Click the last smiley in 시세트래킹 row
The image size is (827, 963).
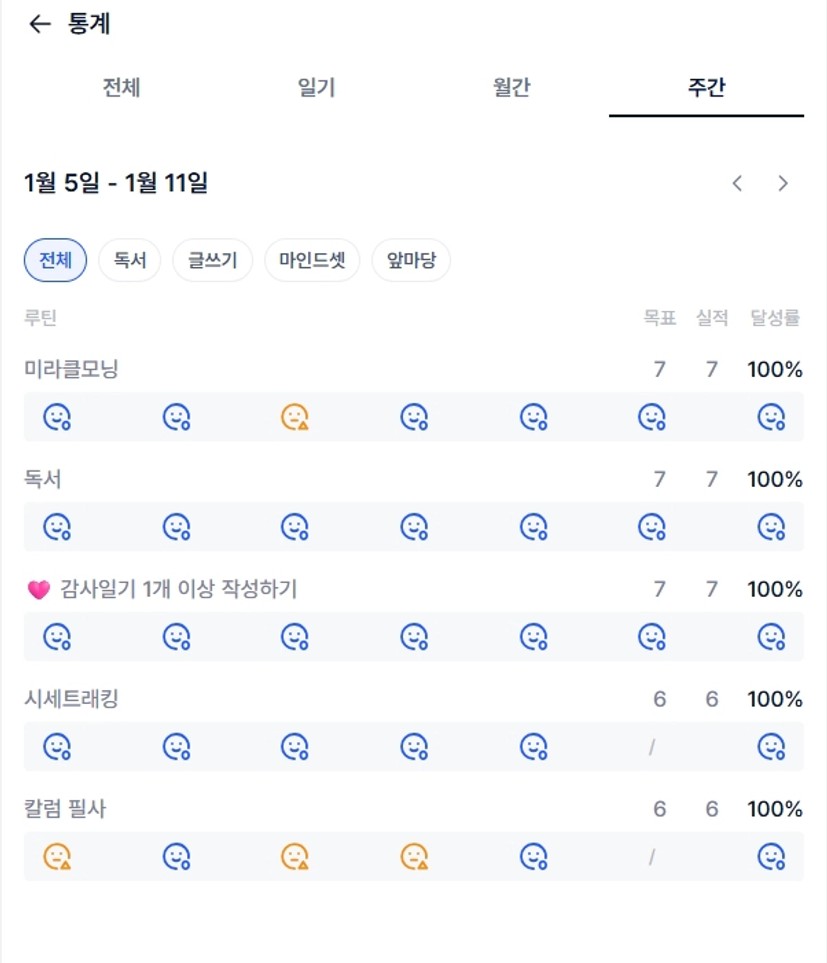pos(770,746)
